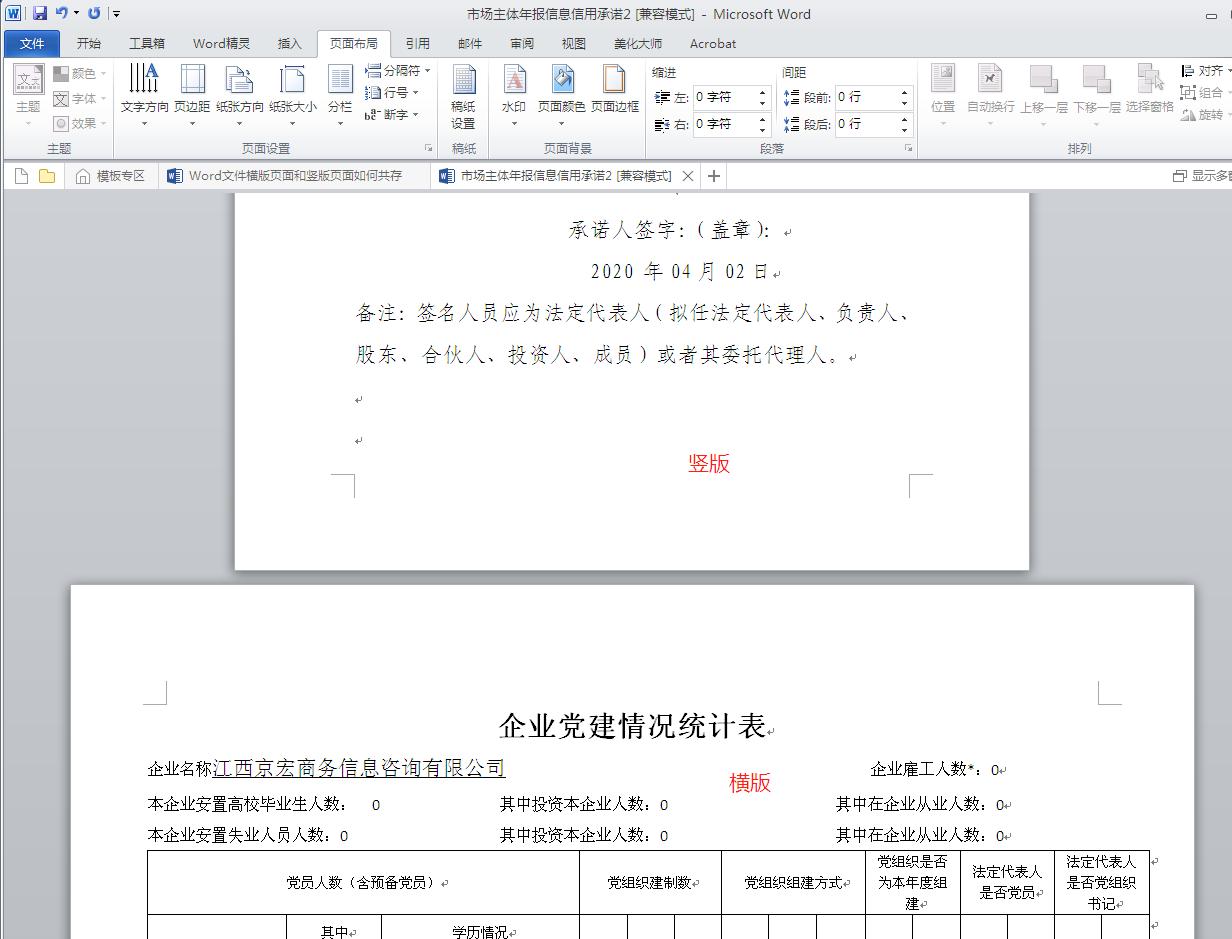Increase 段前 spacing with the up stepper
Viewport: 1232px width, 939px height.
click(x=904, y=92)
